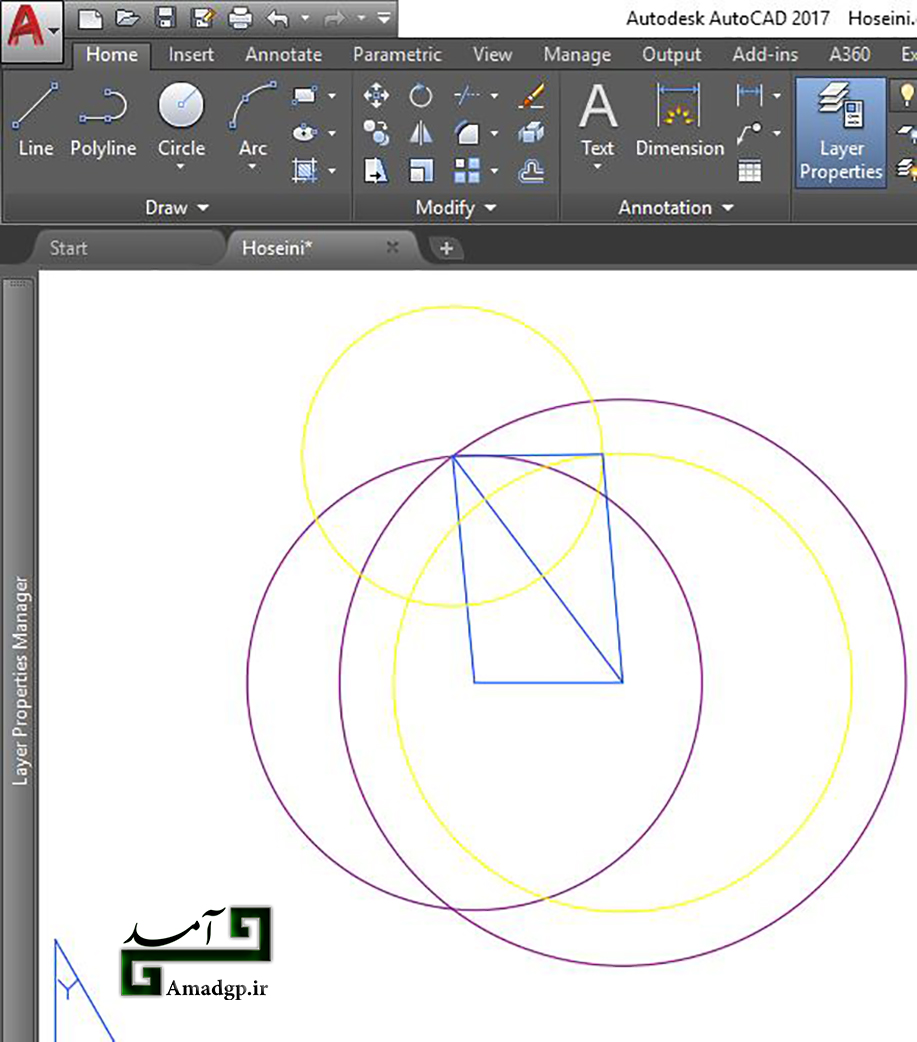Select the blue diagonal line in drawing

(538, 570)
